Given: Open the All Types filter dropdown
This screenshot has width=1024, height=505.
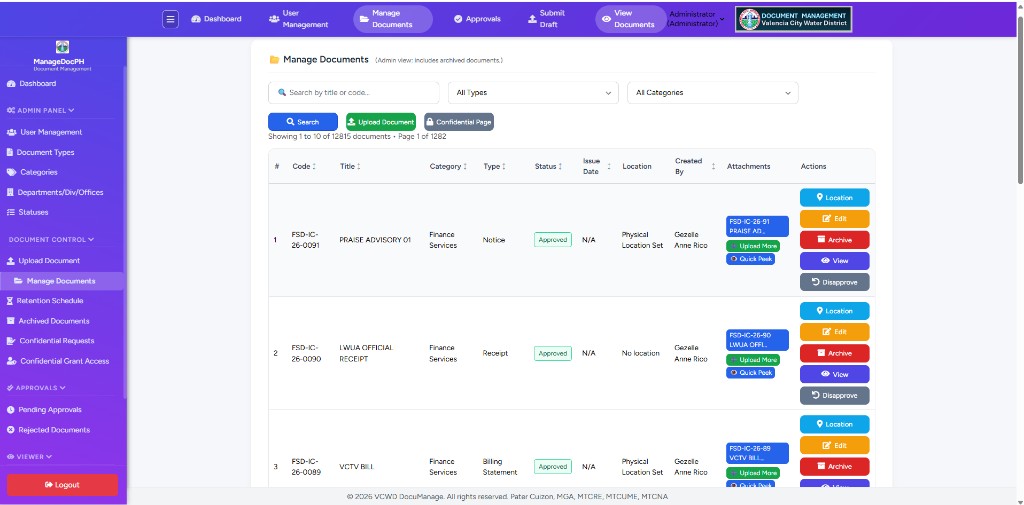Looking at the screenshot, I should coord(533,93).
